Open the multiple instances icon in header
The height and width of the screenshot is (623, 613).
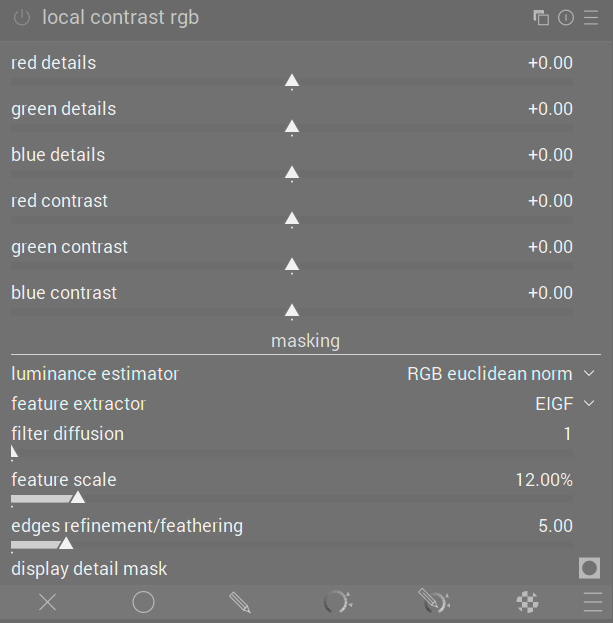pos(541,18)
